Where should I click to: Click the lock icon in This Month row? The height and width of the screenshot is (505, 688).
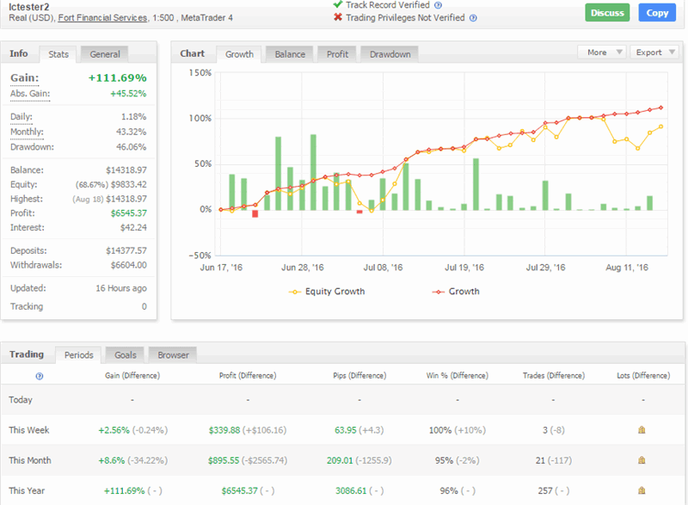point(641,460)
